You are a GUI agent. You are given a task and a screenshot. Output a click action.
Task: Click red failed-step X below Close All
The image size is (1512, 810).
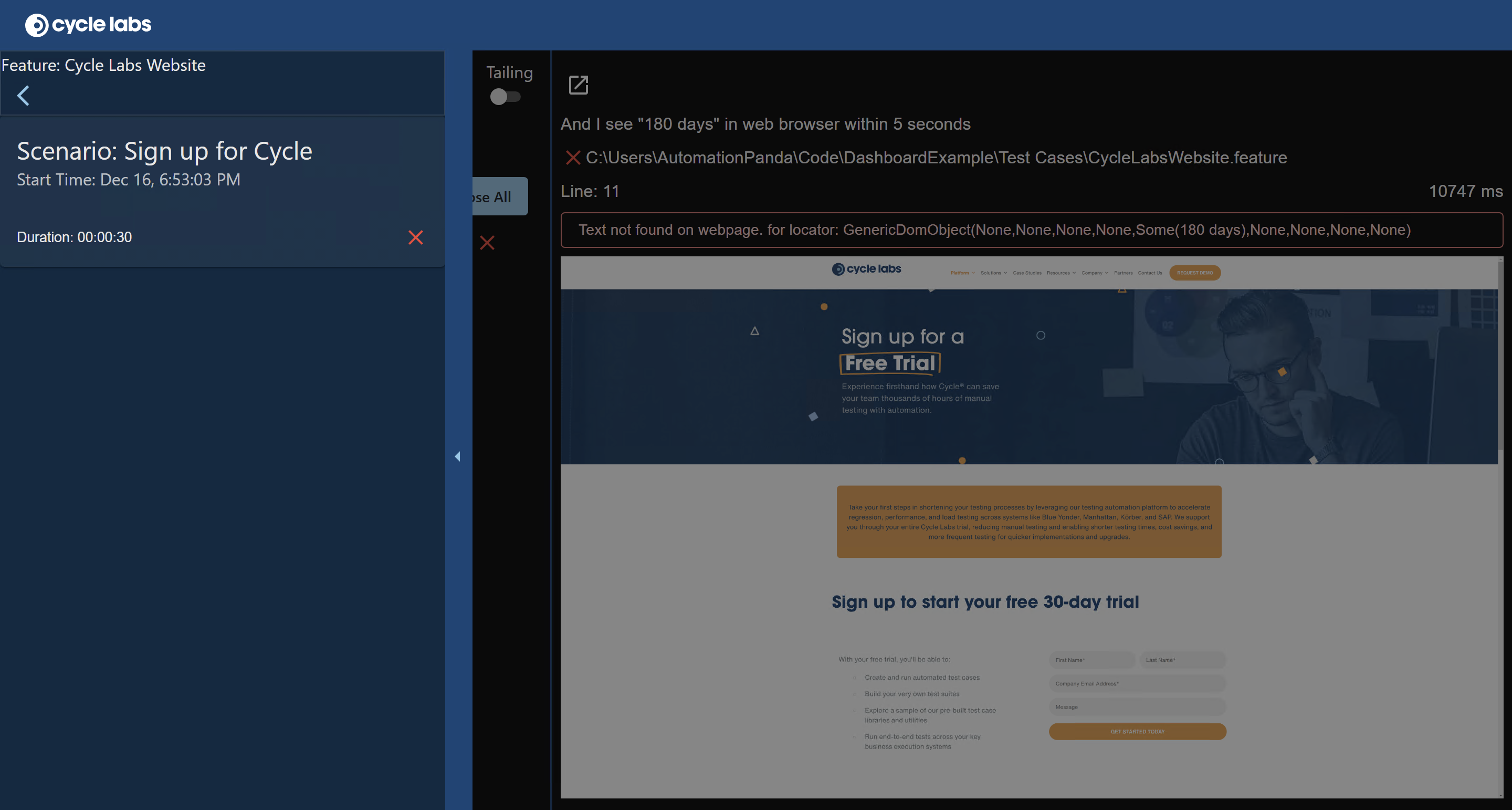(x=487, y=243)
